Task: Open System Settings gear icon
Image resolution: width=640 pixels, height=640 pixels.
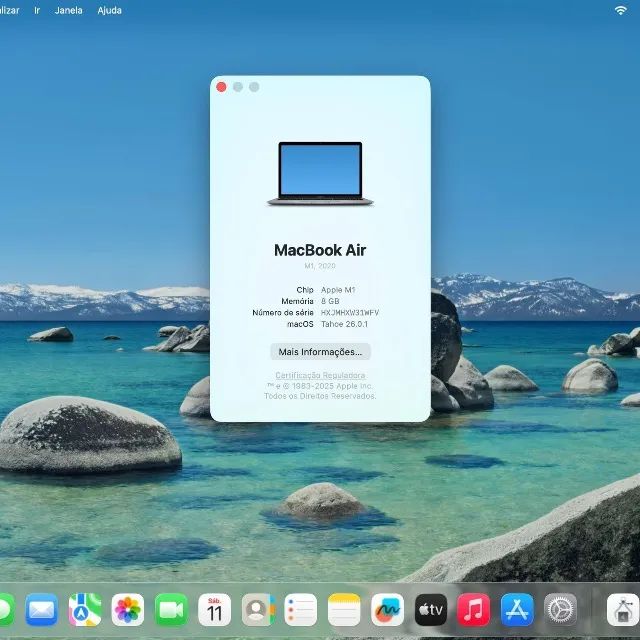Action: tap(560, 610)
